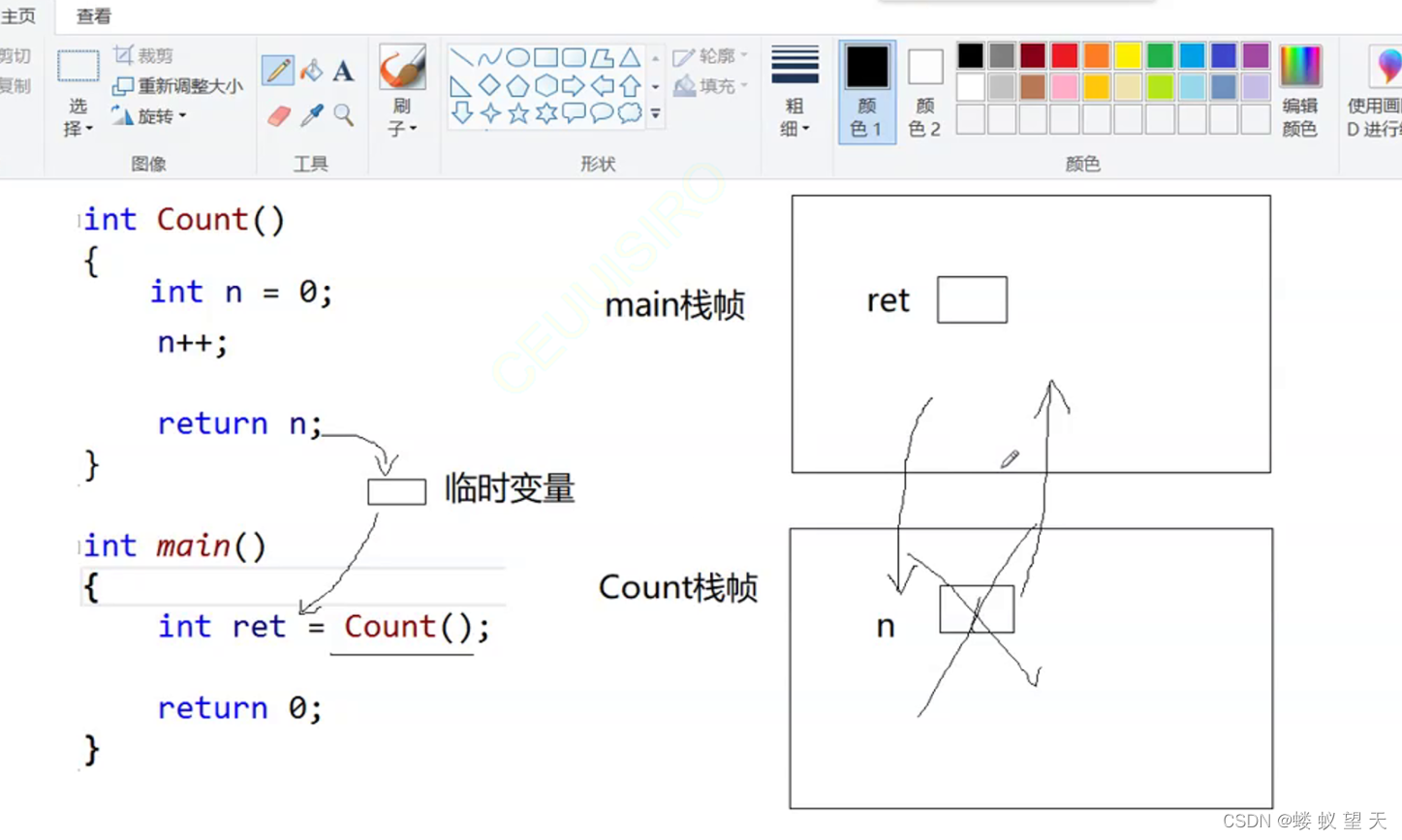This screenshot has height=840, width=1402.
Task: Click 重新调整大小 resize button
Action: [178, 86]
